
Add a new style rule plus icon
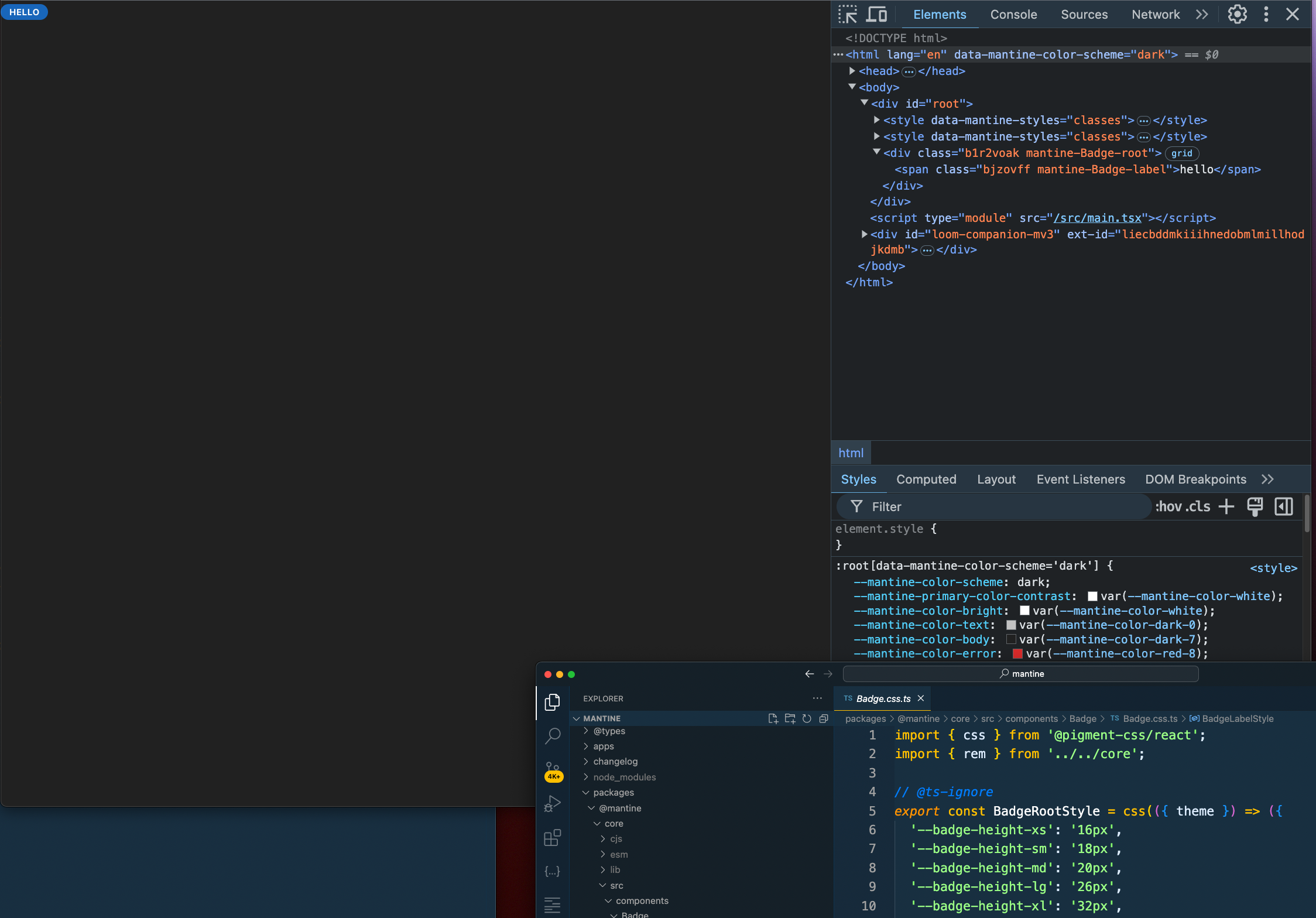coord(1226,506)
